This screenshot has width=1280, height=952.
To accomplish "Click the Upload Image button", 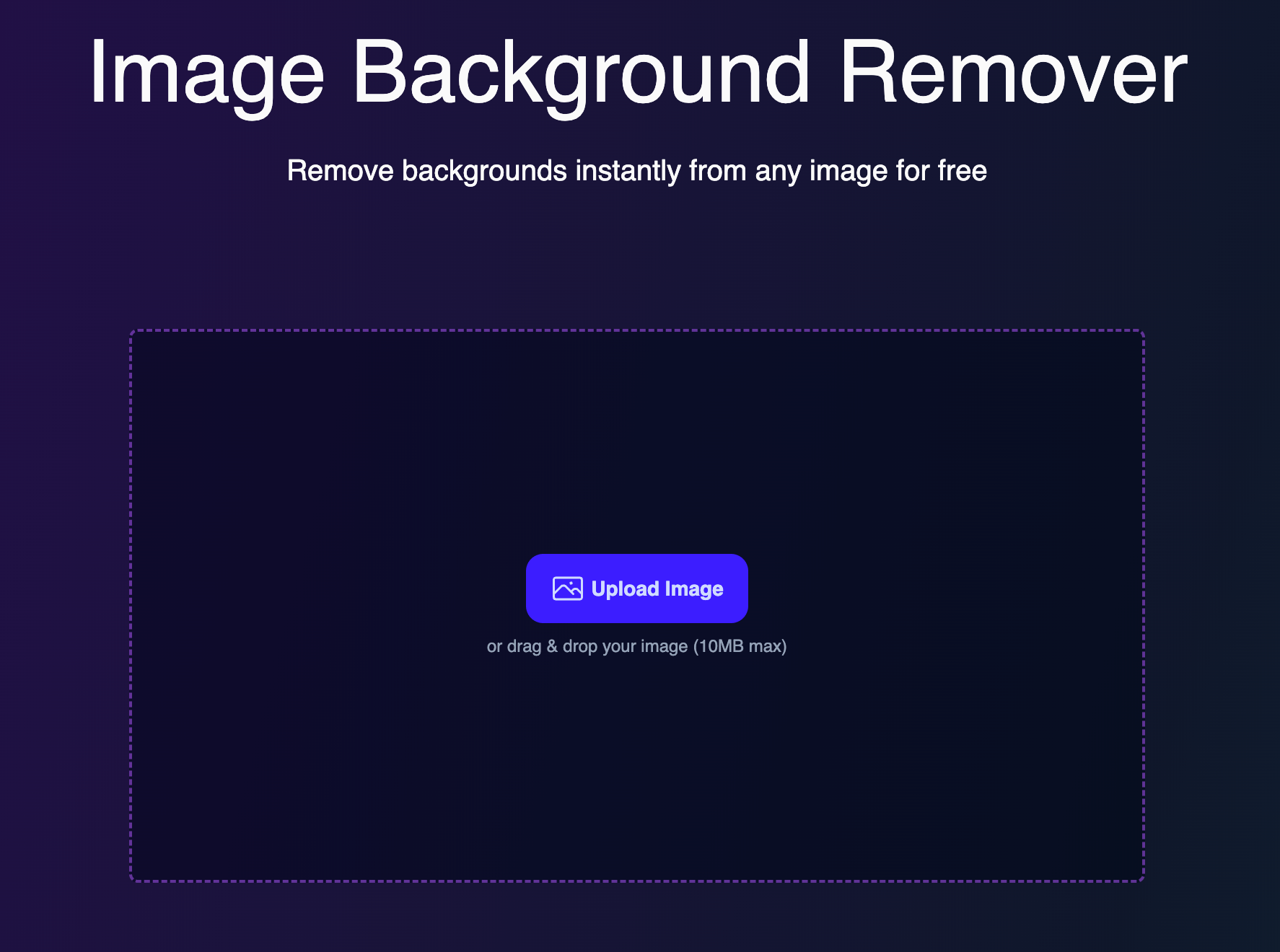I will click(636, 589).
